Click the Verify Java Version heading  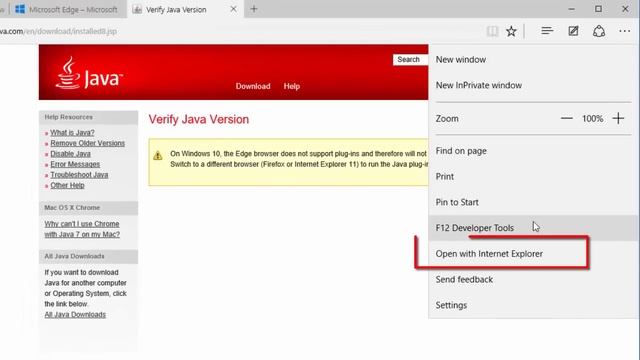pos(199,120)
